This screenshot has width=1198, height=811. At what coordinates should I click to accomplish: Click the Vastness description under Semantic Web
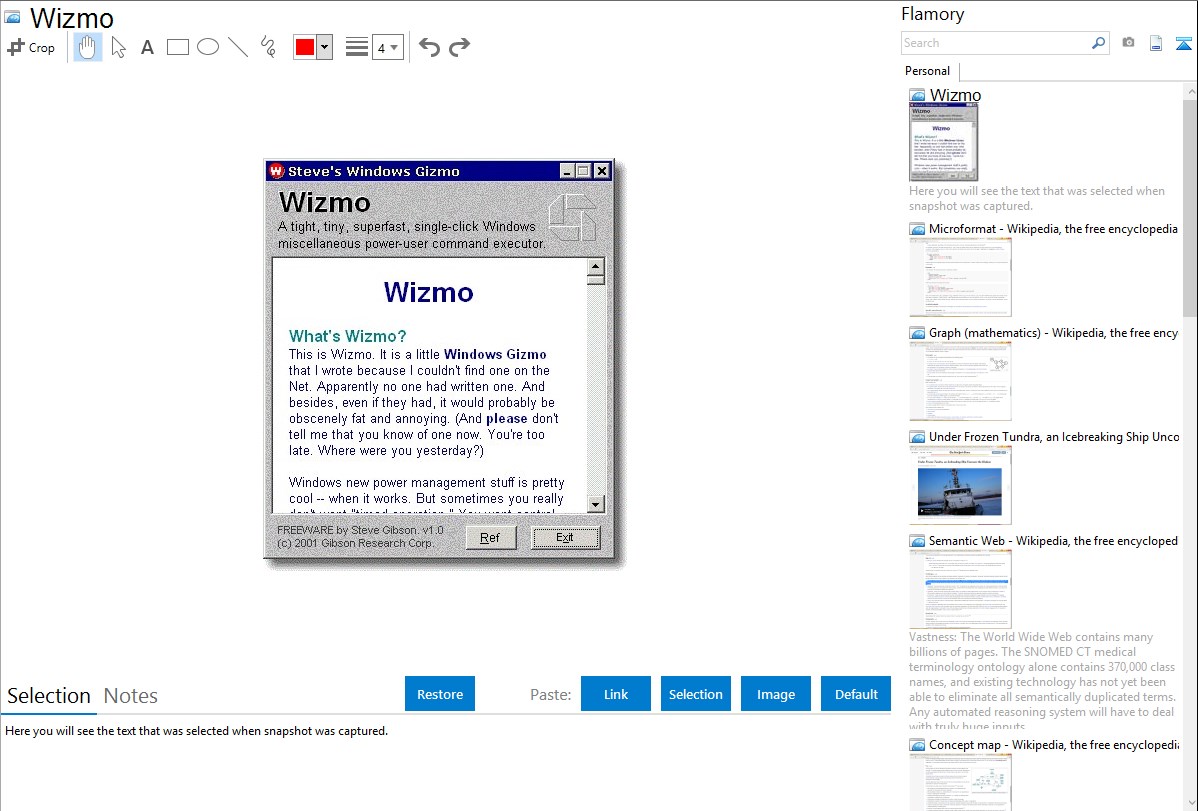click(1043, 680)
